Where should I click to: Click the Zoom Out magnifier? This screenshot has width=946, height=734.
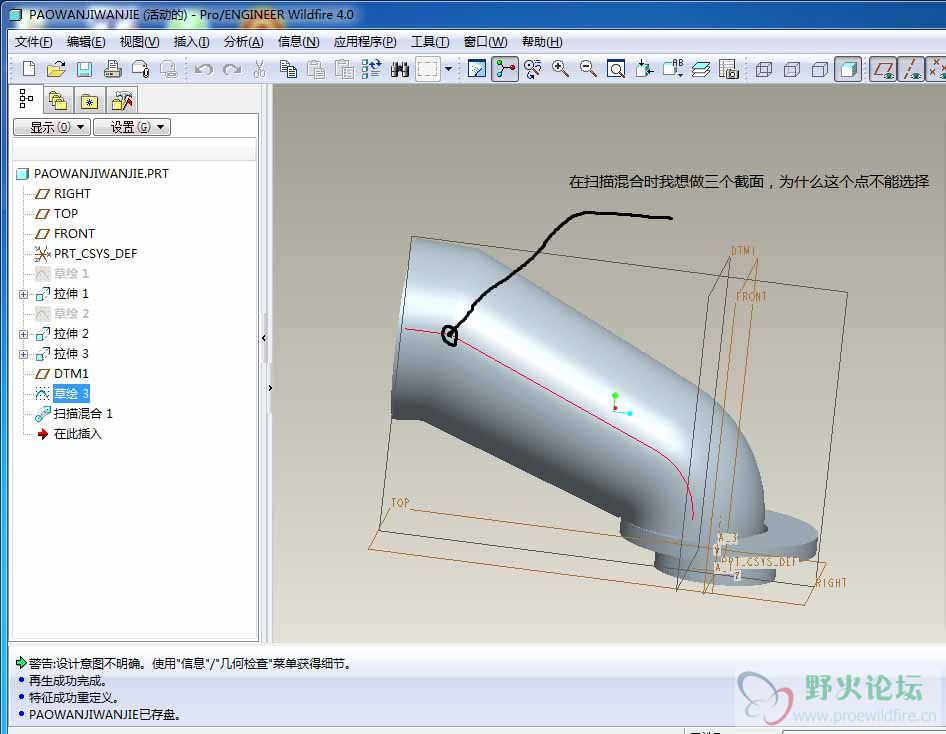(x=588, y=69)
